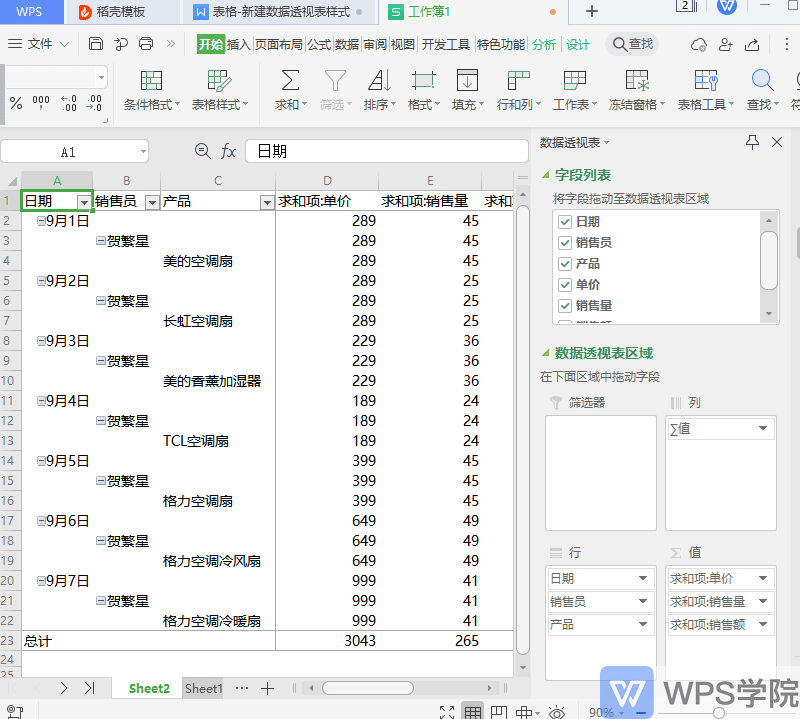The height and width of the screenshot is (719, 800).
Task: Open the Rows and Columns (行和列) tool
Action: coord(518,90)
